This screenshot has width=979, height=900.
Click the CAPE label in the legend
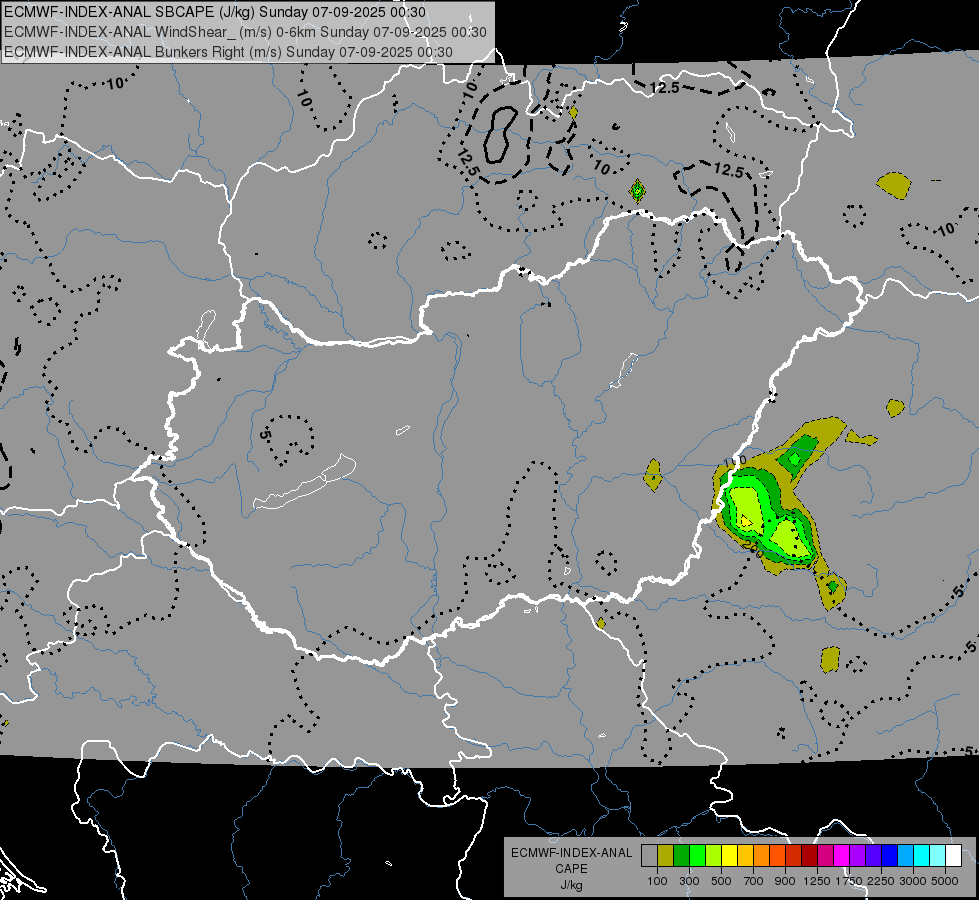pos(571,869)
